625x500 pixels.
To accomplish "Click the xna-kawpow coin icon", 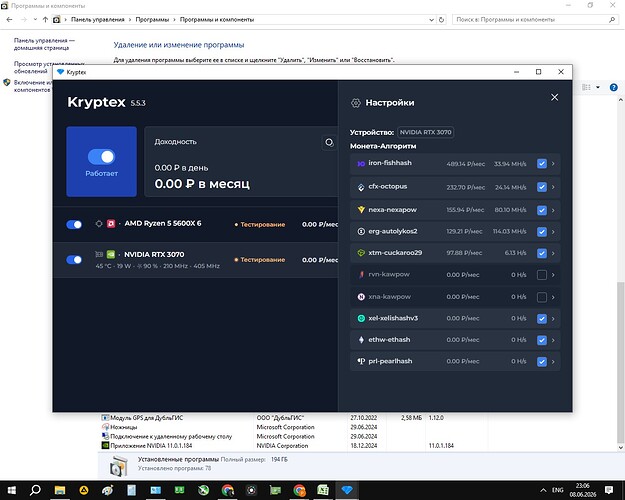I will pos(361,297).
